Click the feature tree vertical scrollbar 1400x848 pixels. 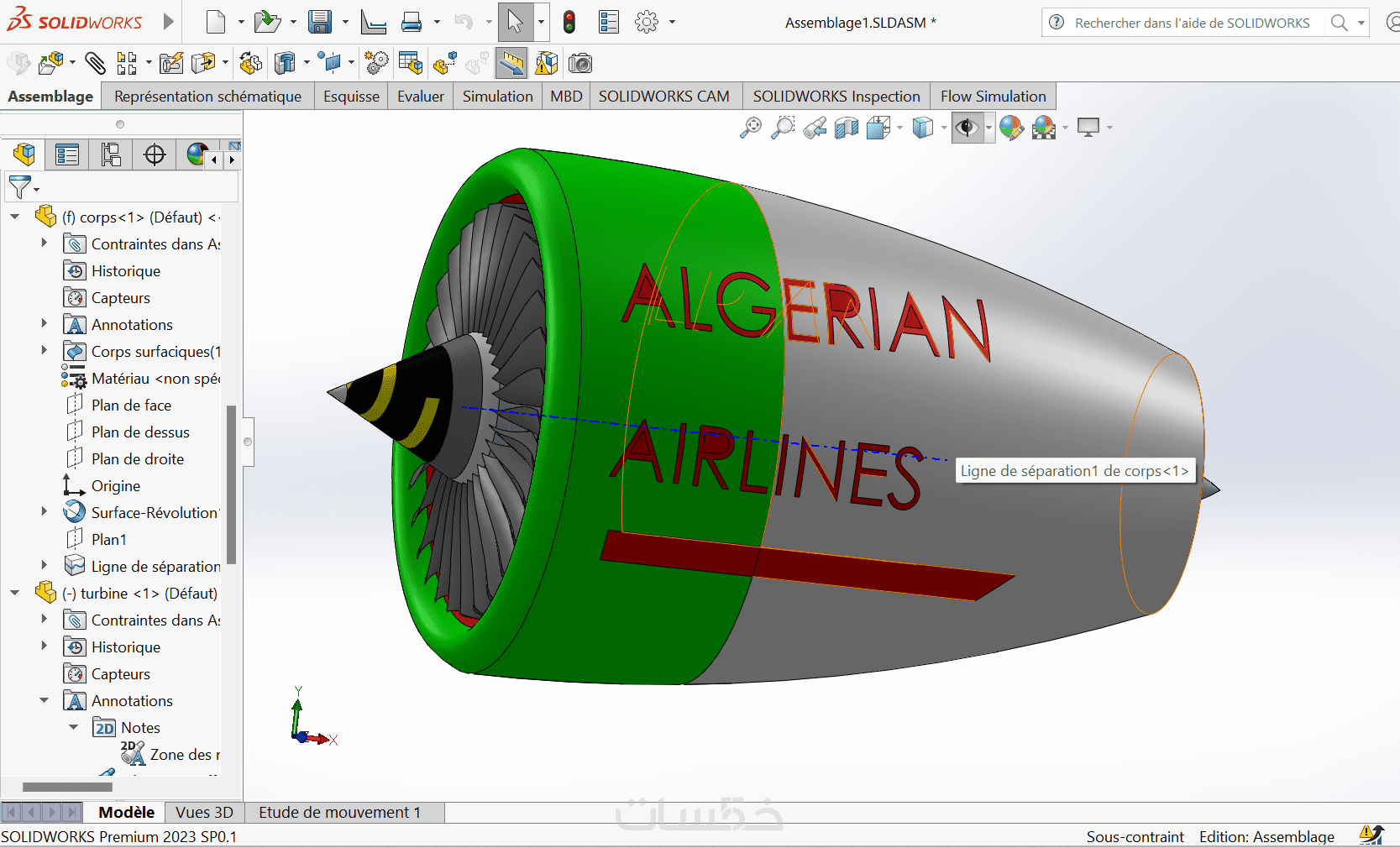click(x=231, y=484)
